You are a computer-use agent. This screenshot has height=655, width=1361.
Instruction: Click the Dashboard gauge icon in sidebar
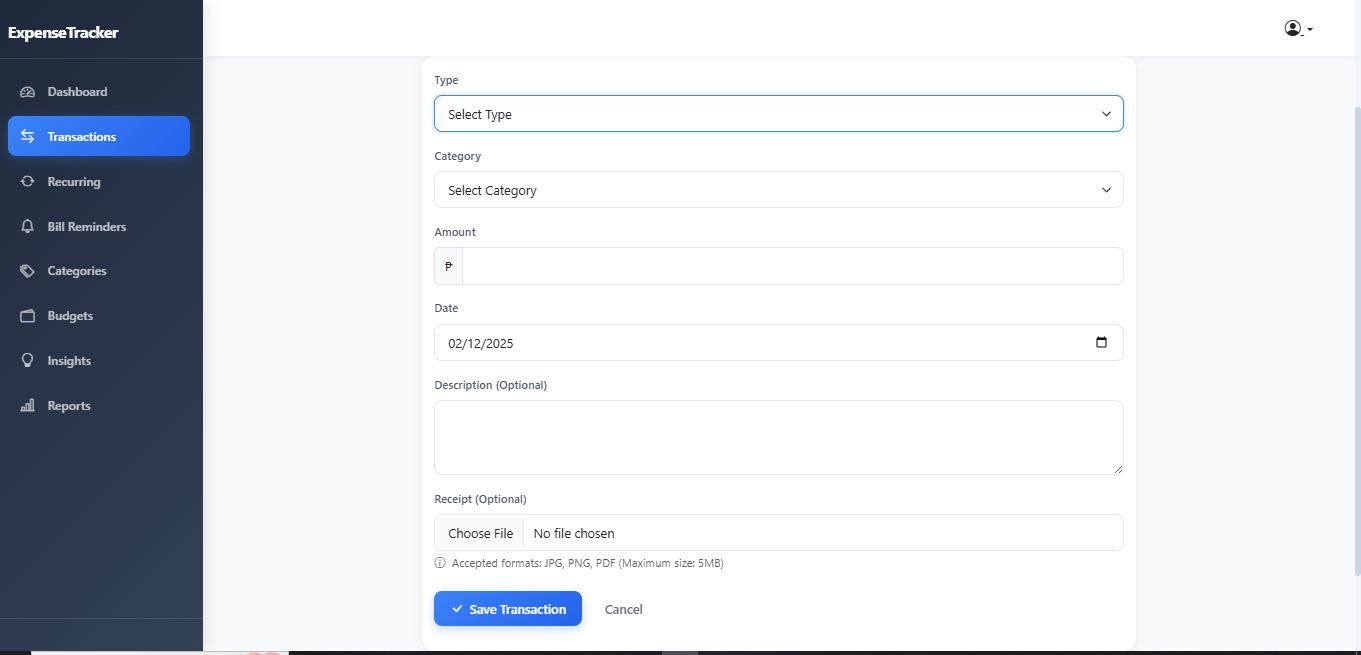[27, 92]
